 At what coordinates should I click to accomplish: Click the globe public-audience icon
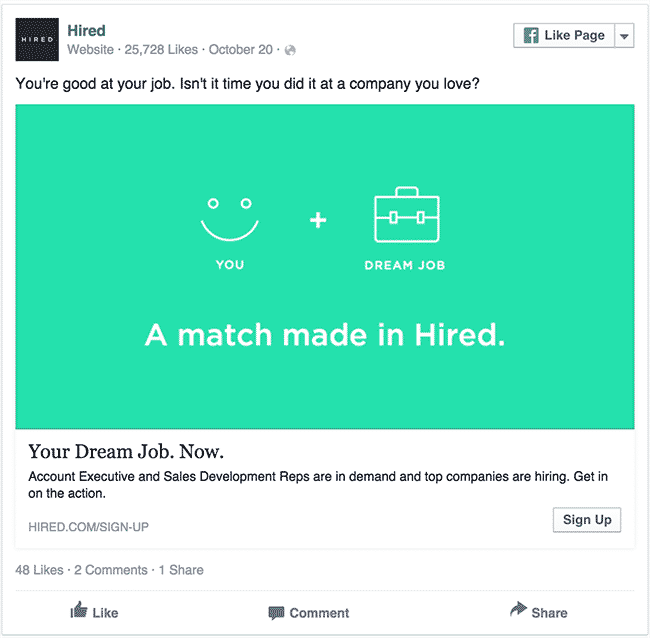pyautogui.click(x=291, y=50)
